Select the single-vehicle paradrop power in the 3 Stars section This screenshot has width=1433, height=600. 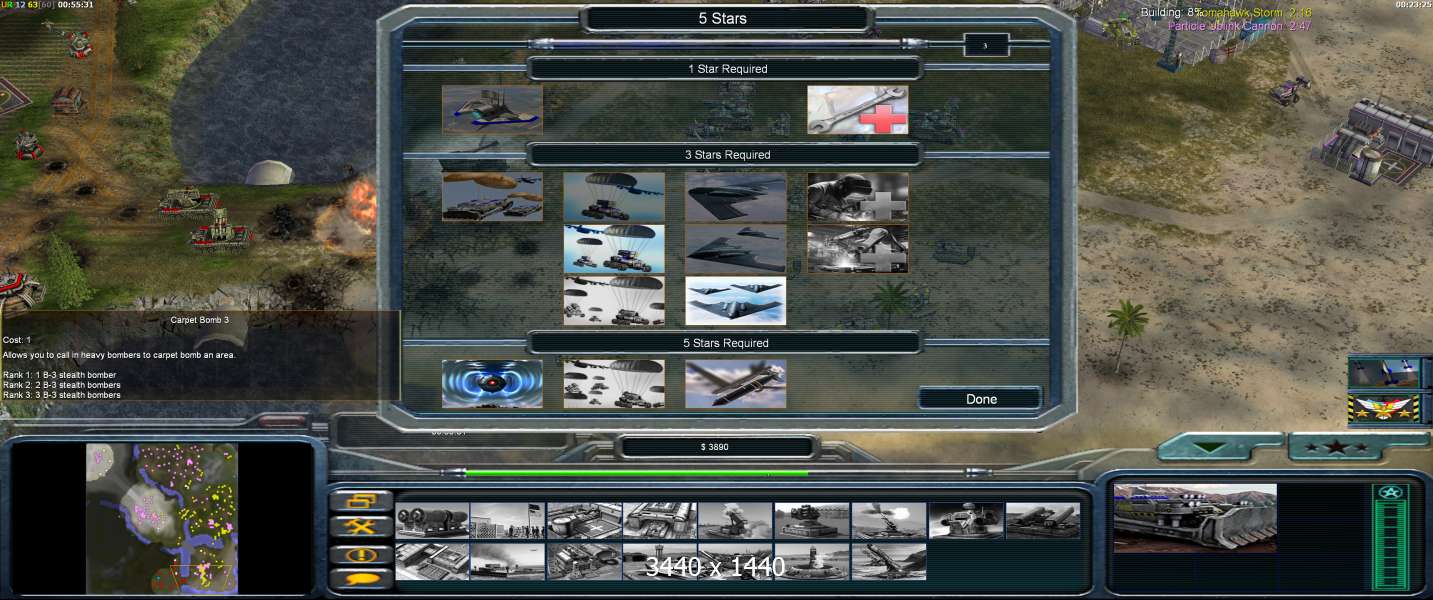[x=614, y=197]
